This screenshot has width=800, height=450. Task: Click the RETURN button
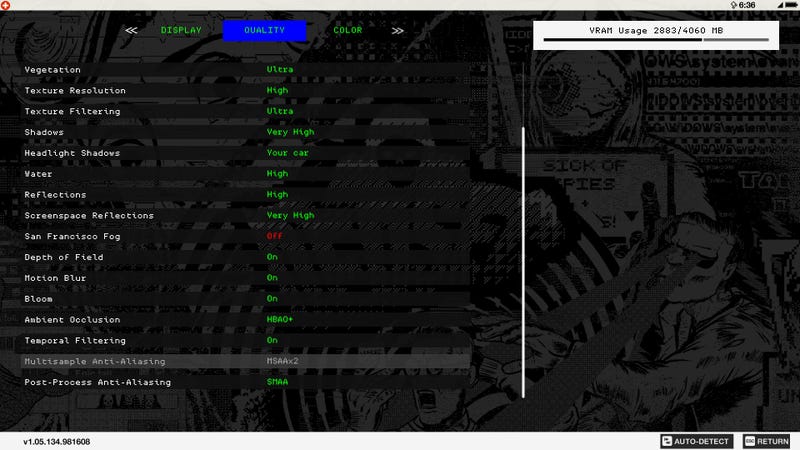pos(767,441)
